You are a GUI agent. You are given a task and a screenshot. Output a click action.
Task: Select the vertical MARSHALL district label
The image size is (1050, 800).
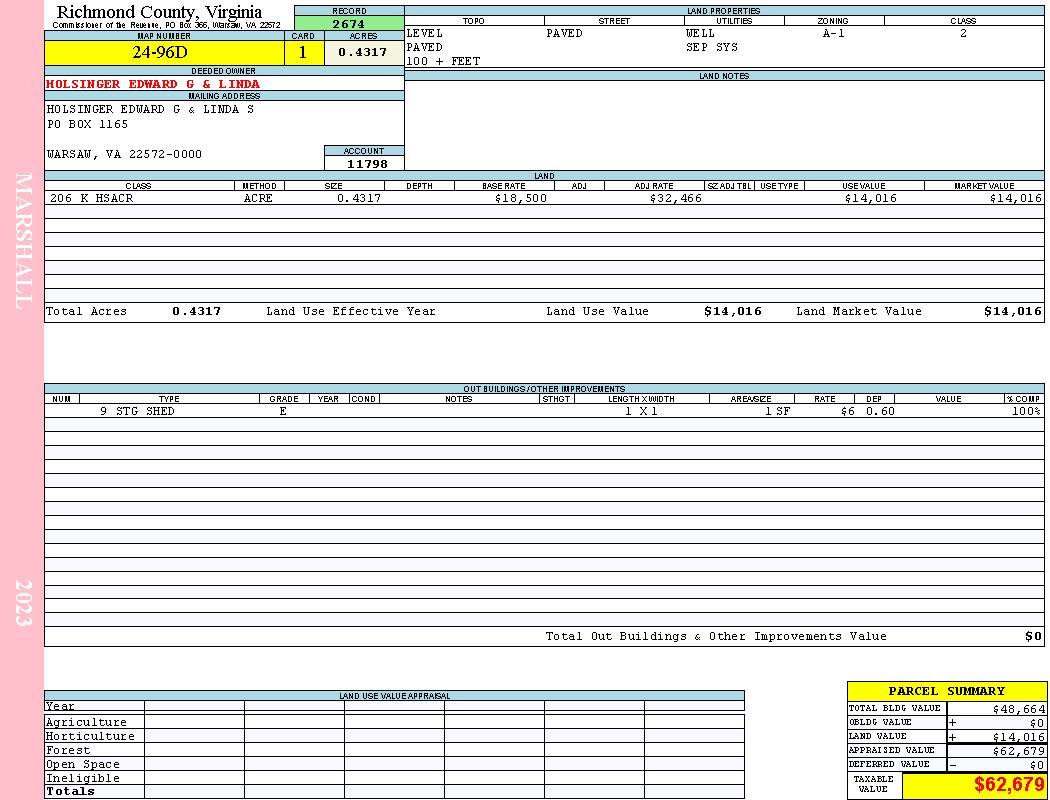(23, 241)
